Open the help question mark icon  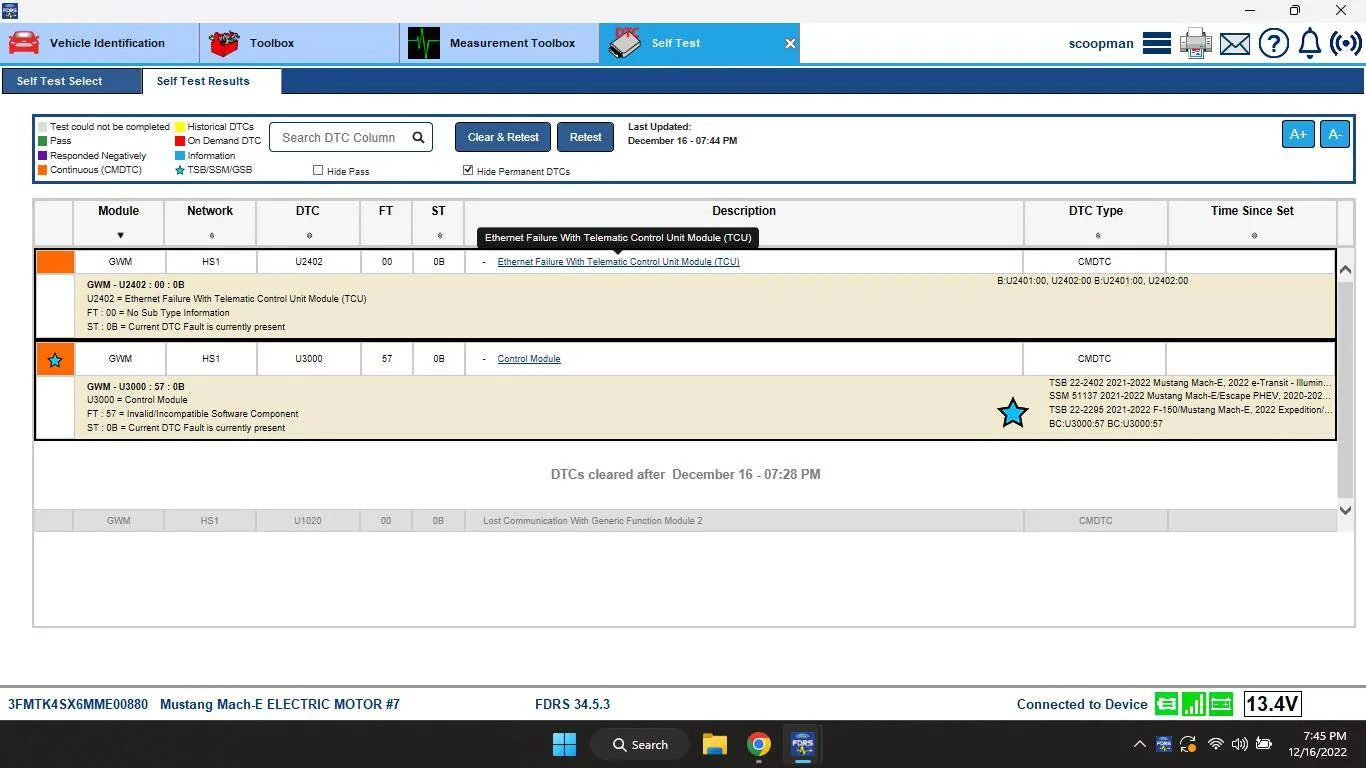(1274, 43)
